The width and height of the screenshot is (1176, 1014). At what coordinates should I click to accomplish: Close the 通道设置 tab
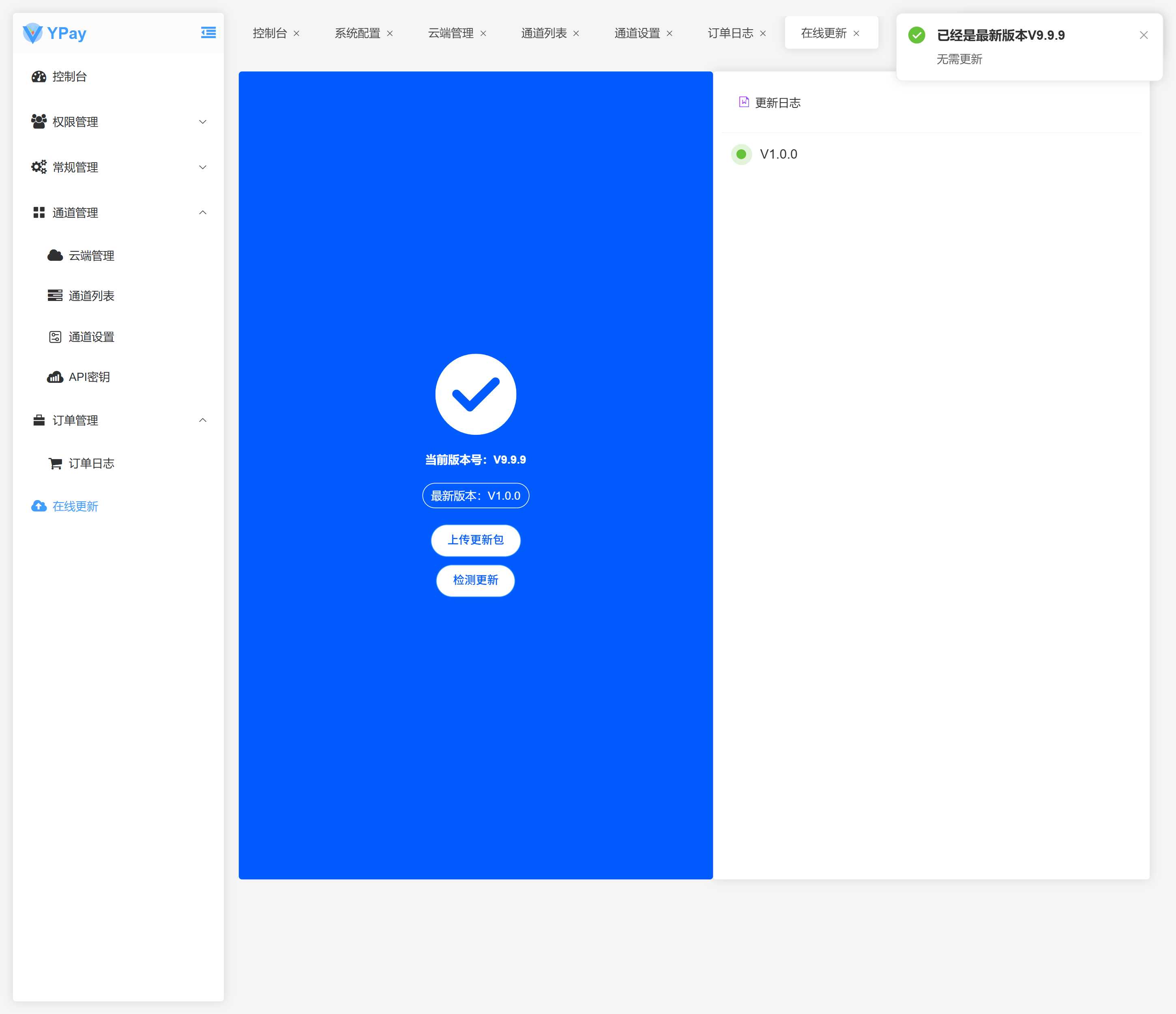pos(670,34)
